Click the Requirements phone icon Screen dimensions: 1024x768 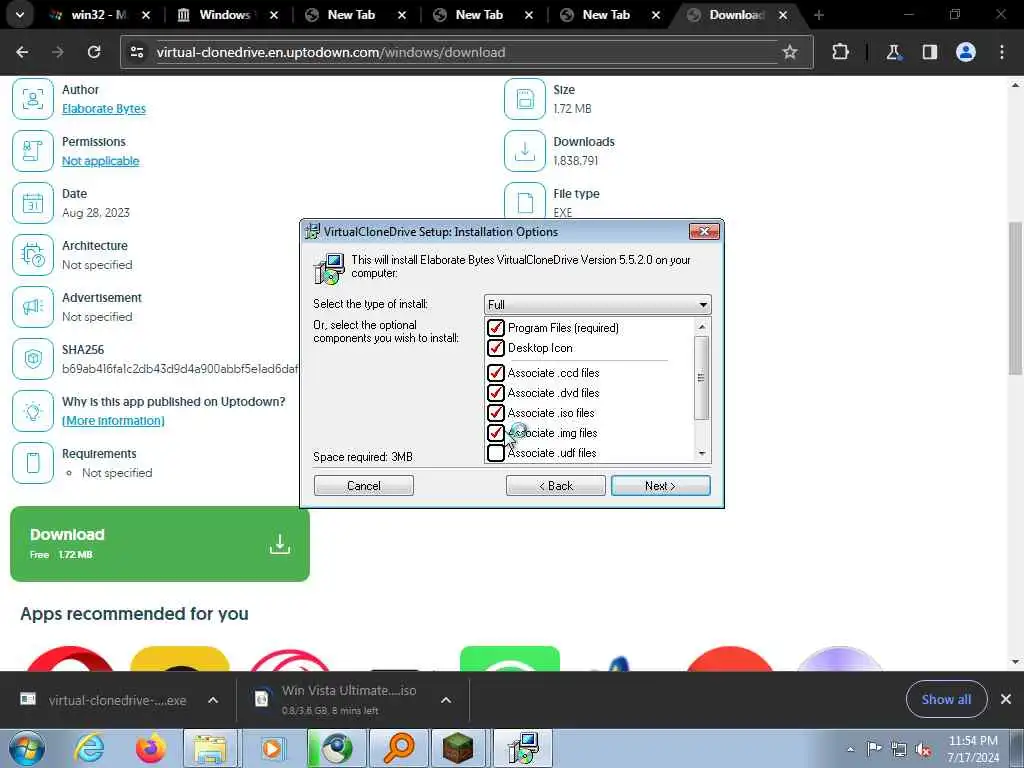coord(33,462)
